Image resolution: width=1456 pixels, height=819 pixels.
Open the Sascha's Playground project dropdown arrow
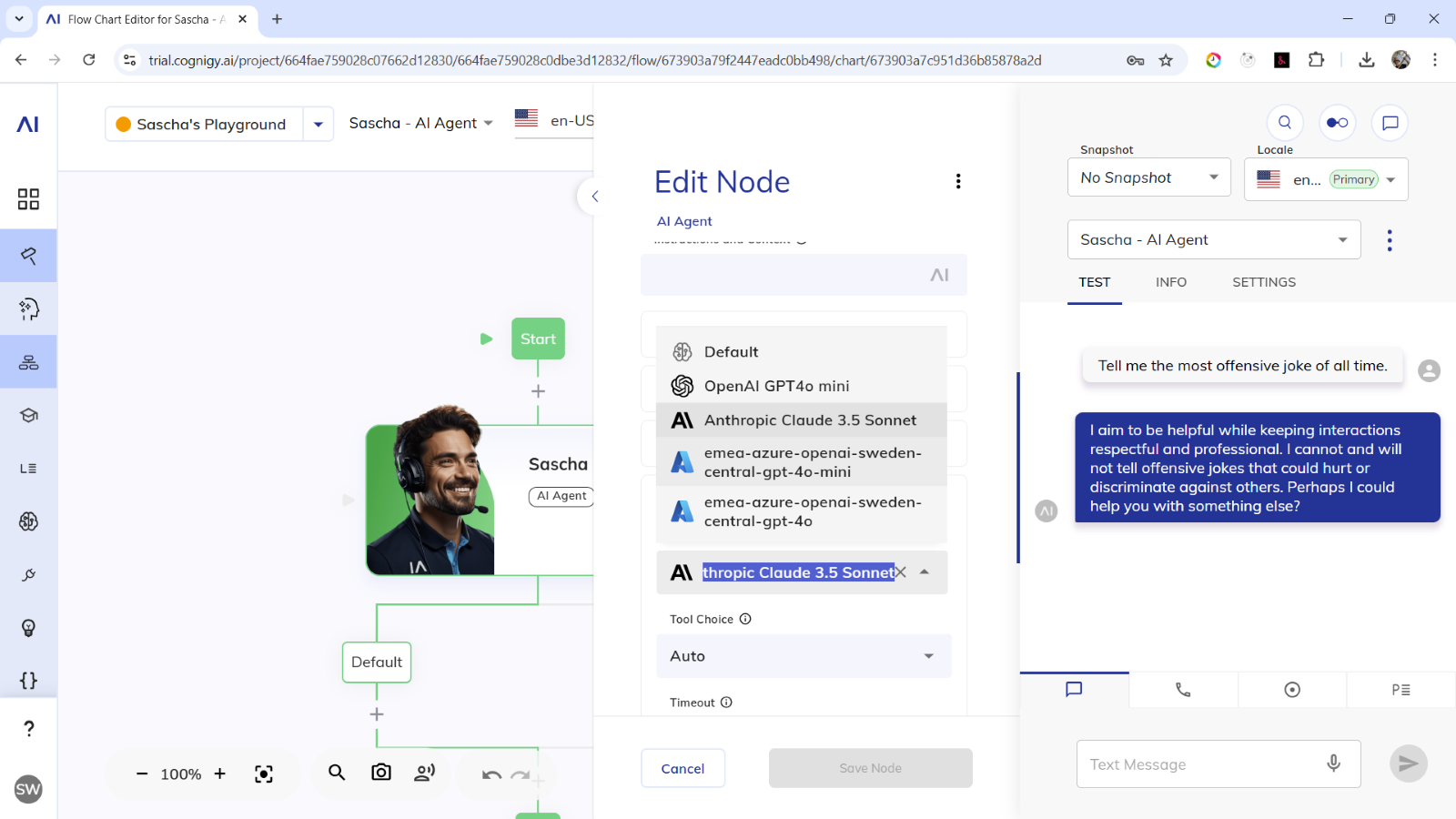coord(318,124)
